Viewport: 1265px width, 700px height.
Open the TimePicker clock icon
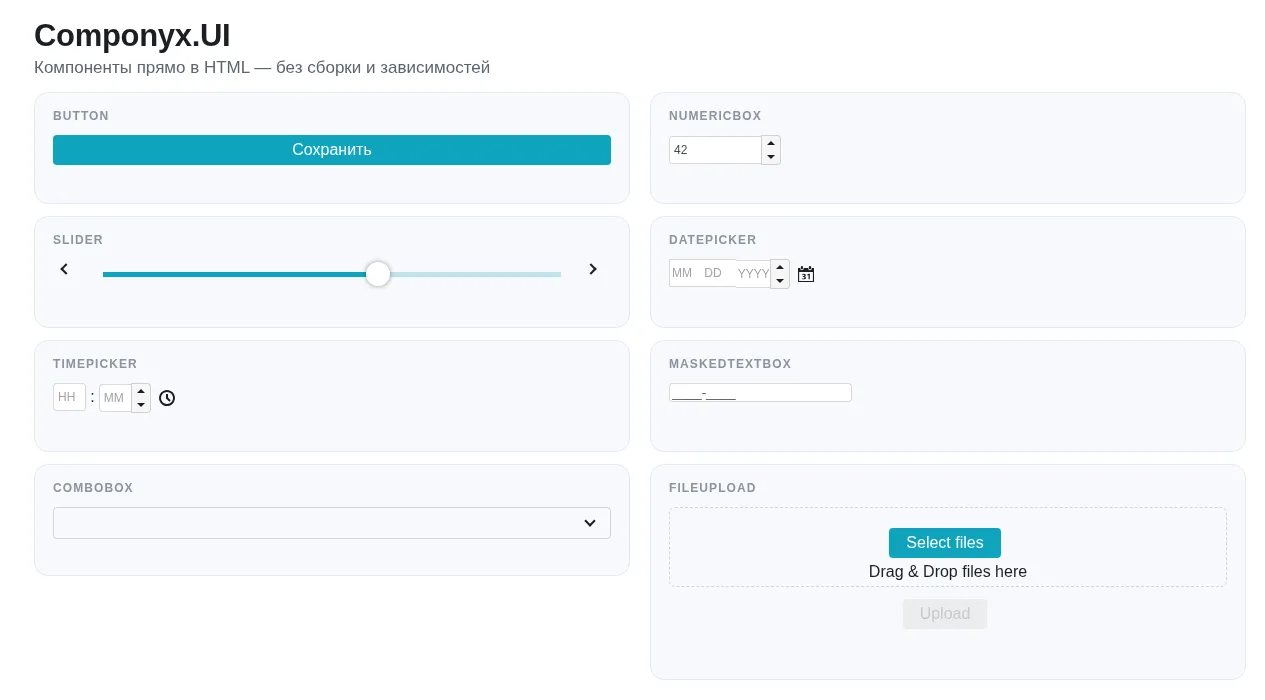point(167,398)
